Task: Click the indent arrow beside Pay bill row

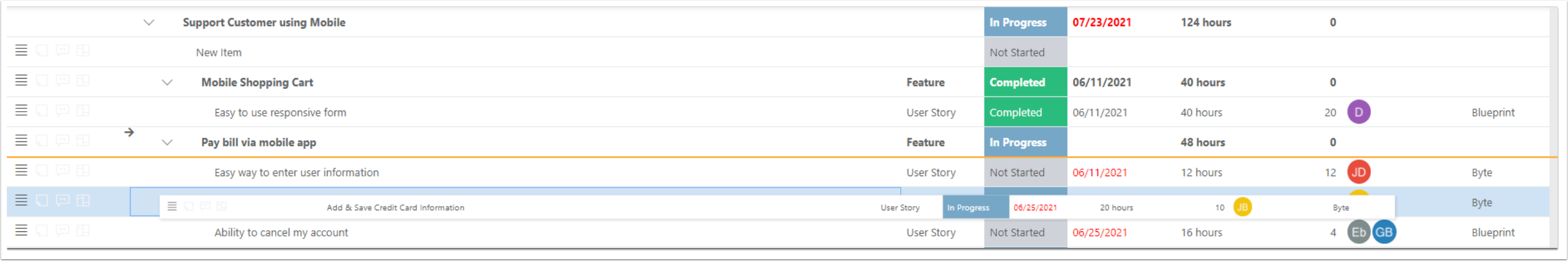Action: coord(129,132)
